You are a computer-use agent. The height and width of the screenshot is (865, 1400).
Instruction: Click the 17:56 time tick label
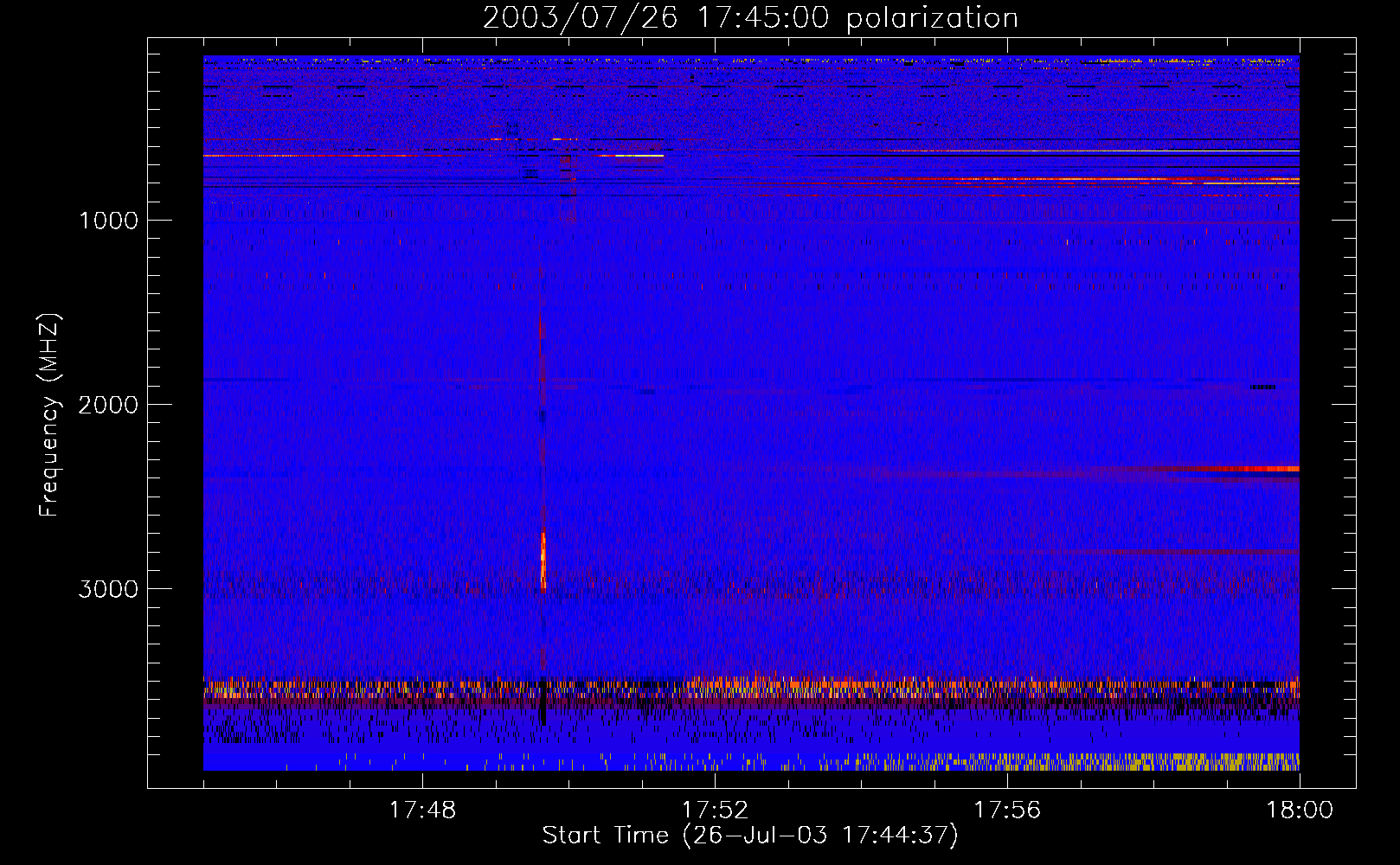[x=1007, y=811]
